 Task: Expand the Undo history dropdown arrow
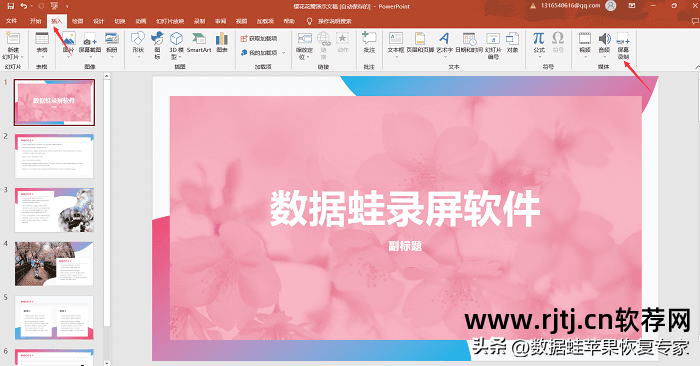point(31,6)
